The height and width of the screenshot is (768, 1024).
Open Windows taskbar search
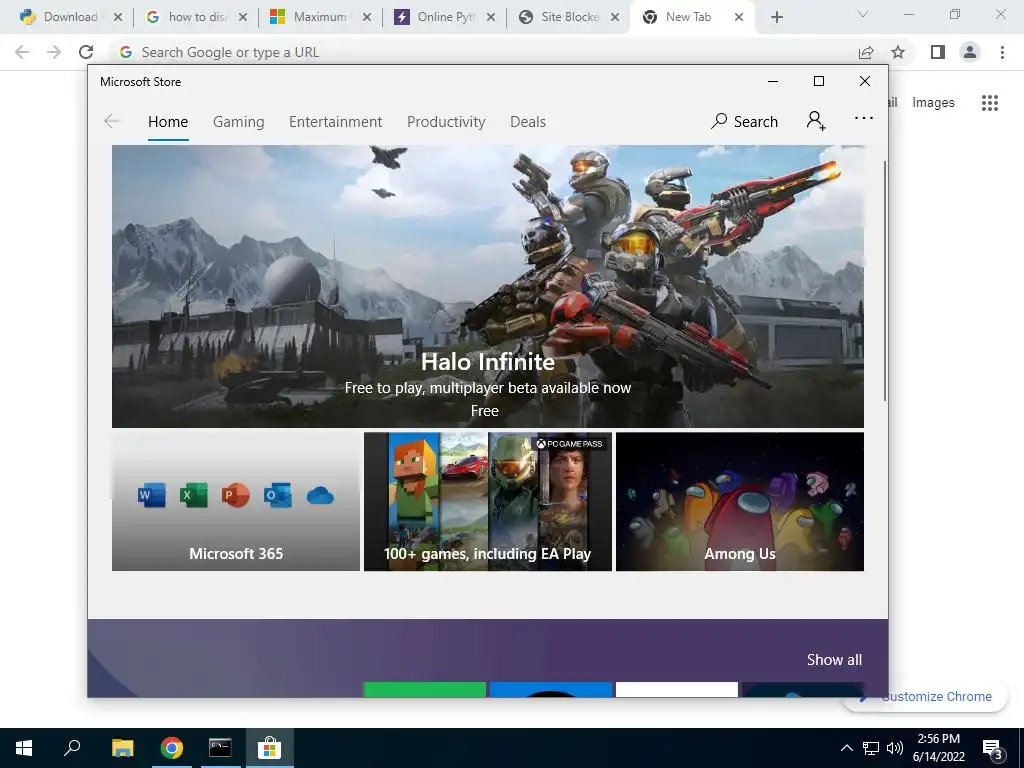72,748
